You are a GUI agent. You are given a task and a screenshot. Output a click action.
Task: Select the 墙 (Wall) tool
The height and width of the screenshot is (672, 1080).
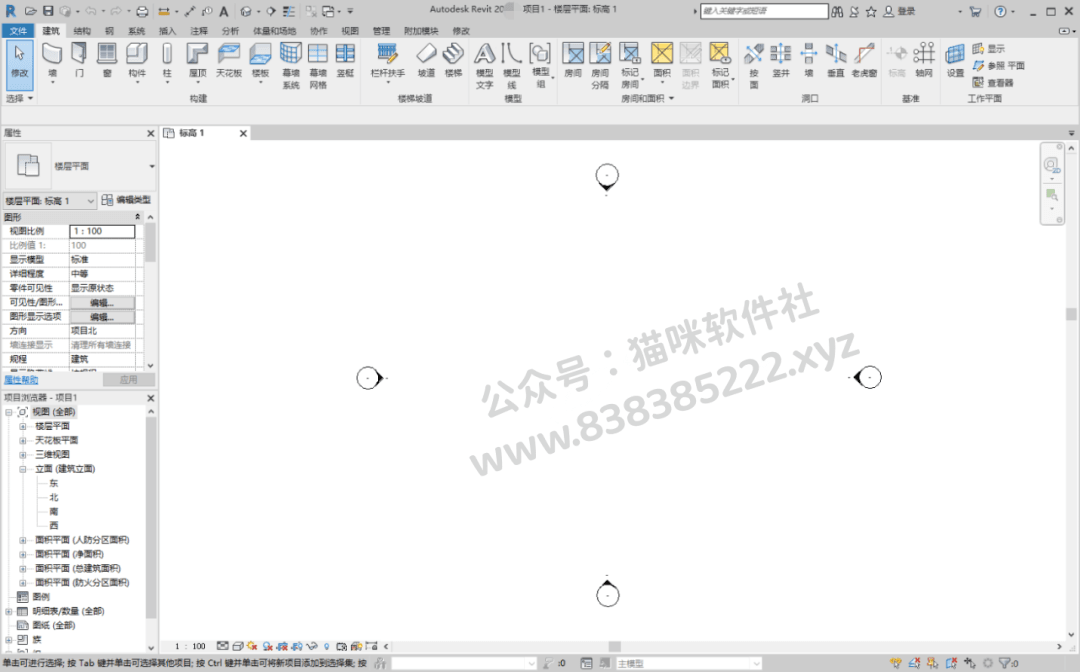[52, 61]
